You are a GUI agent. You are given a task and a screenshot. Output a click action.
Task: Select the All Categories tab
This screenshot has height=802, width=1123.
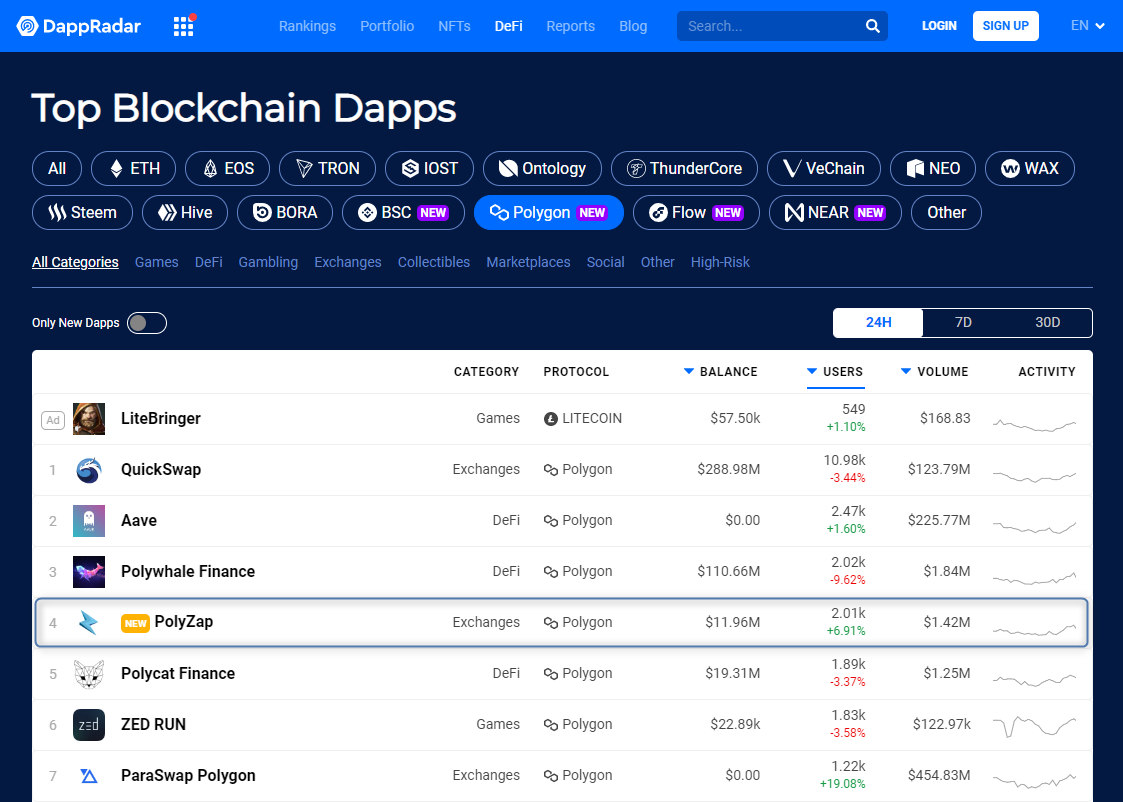(75, 262)
